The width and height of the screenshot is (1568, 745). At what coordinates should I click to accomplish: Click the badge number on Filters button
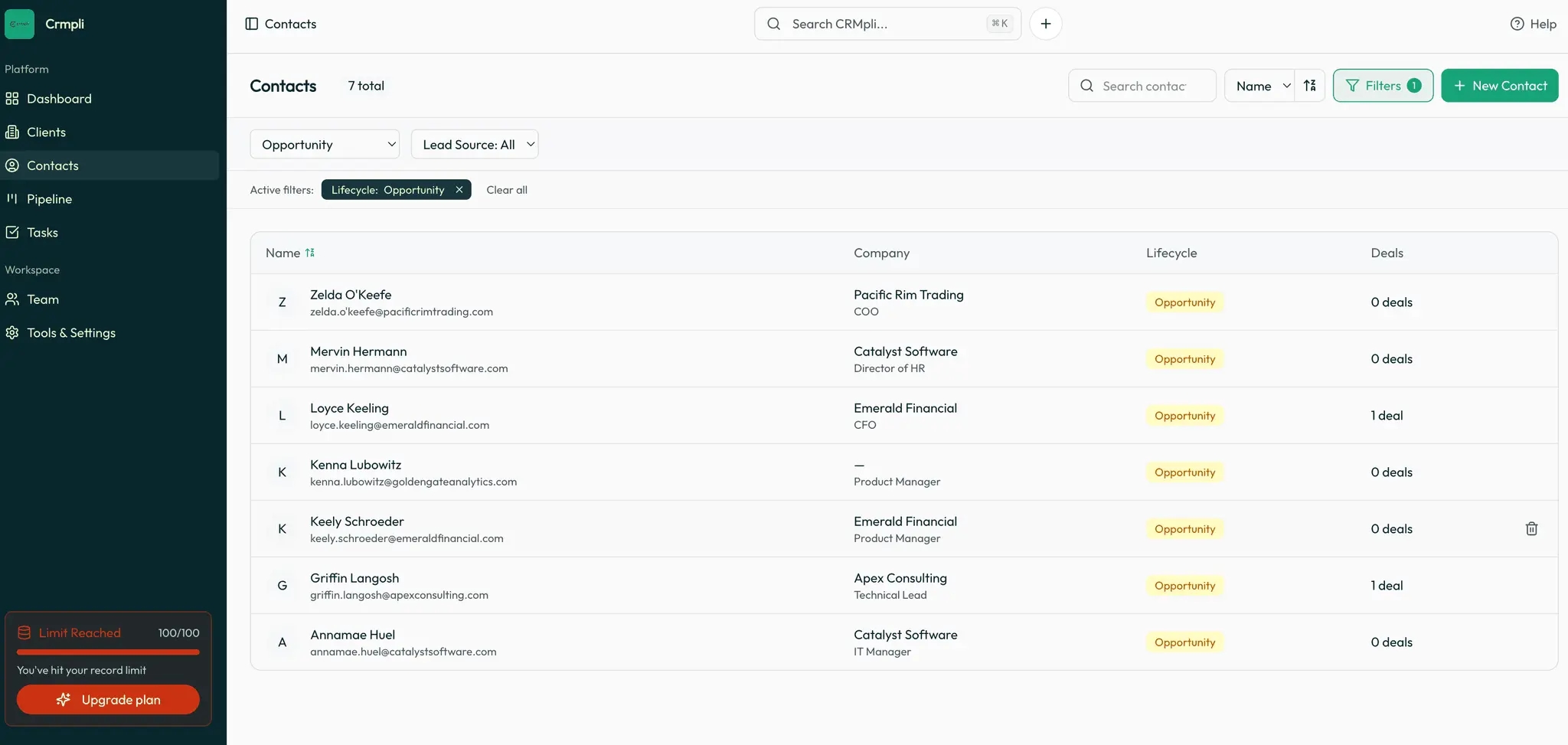[x=1414, y=86]
